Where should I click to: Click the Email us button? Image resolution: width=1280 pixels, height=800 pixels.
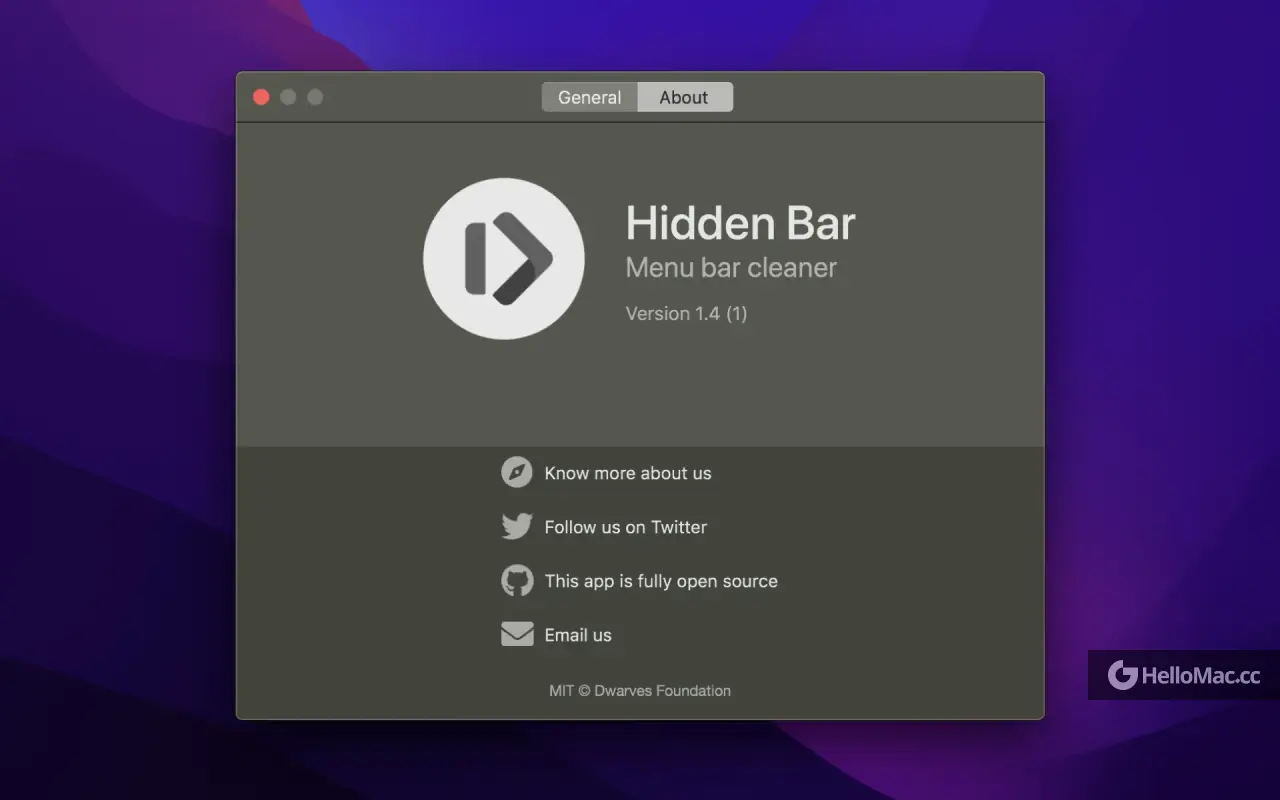(578, 635)
